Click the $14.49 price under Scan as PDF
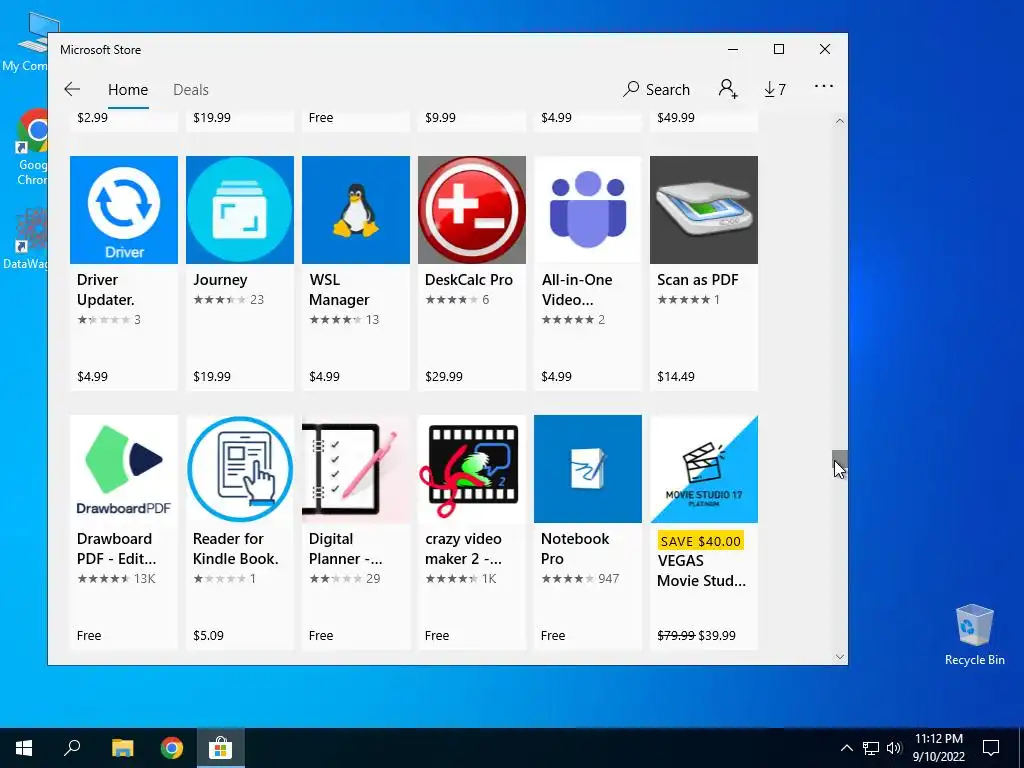Image resolution: width=1024 pixels, height=768 pixels. pos(676,377)
